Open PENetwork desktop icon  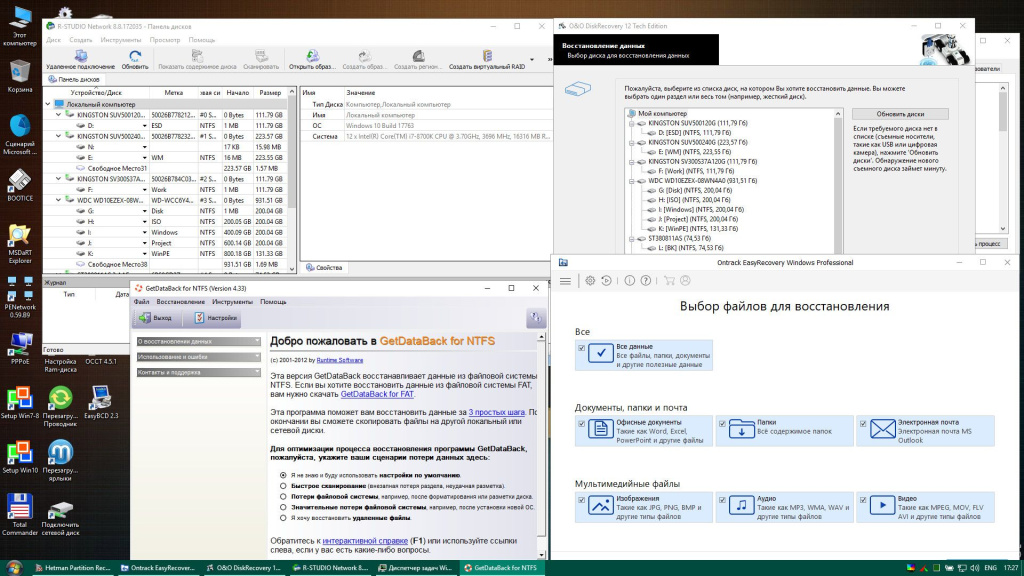(x=20, y=297)
